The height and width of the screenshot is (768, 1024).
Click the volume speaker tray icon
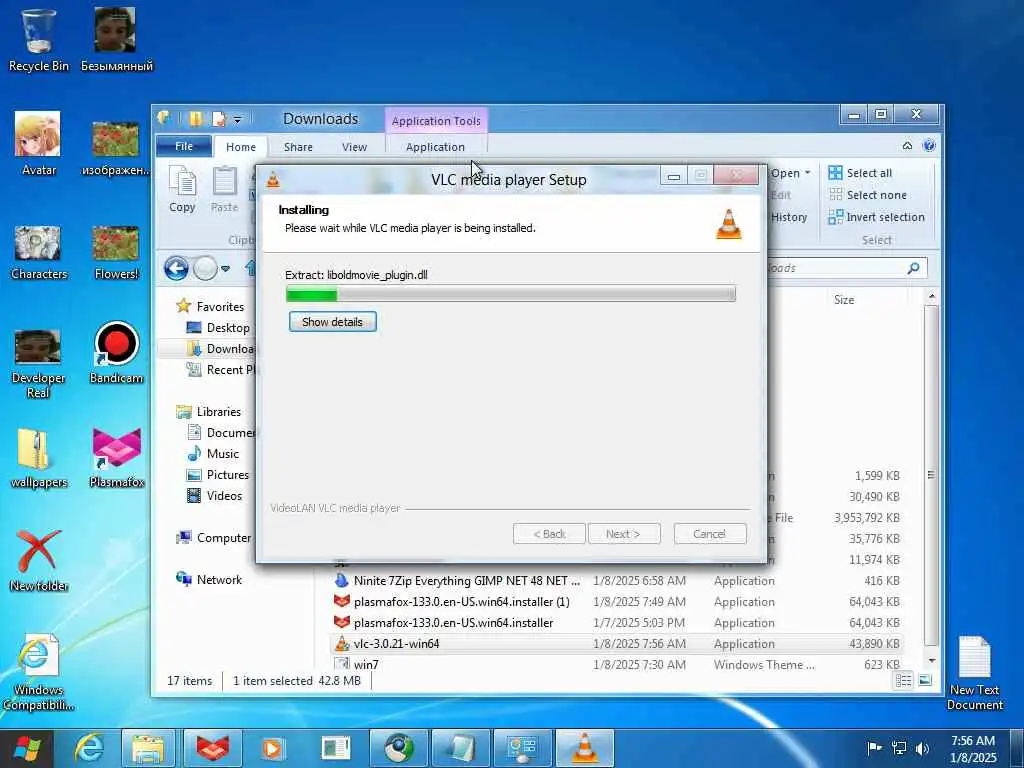coord(922,749)
